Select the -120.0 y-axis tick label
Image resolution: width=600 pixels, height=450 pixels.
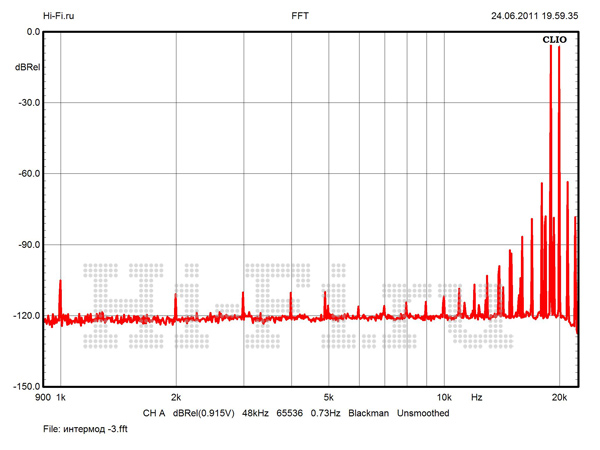click(x=26, y=316)
